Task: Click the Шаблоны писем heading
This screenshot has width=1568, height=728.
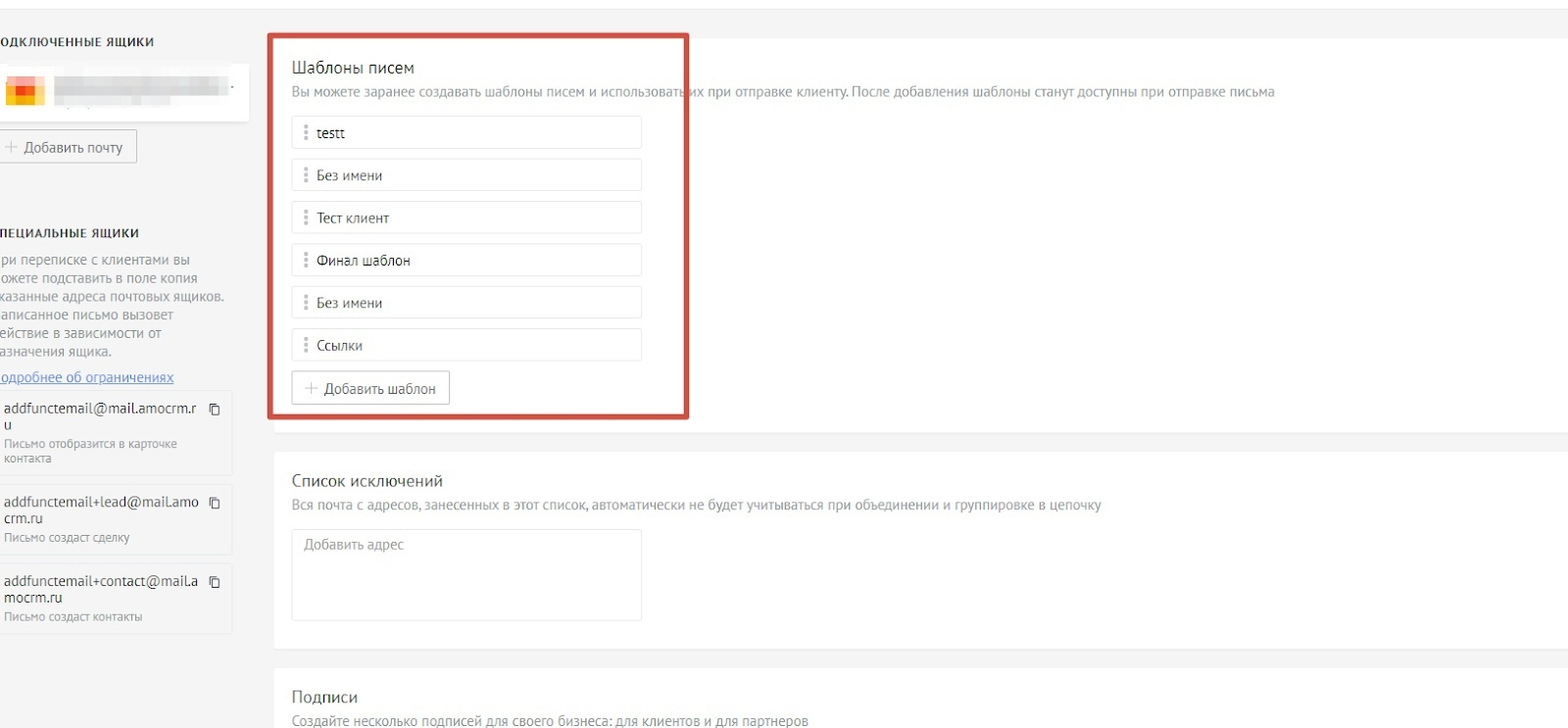Action: [x=353, y=68]
